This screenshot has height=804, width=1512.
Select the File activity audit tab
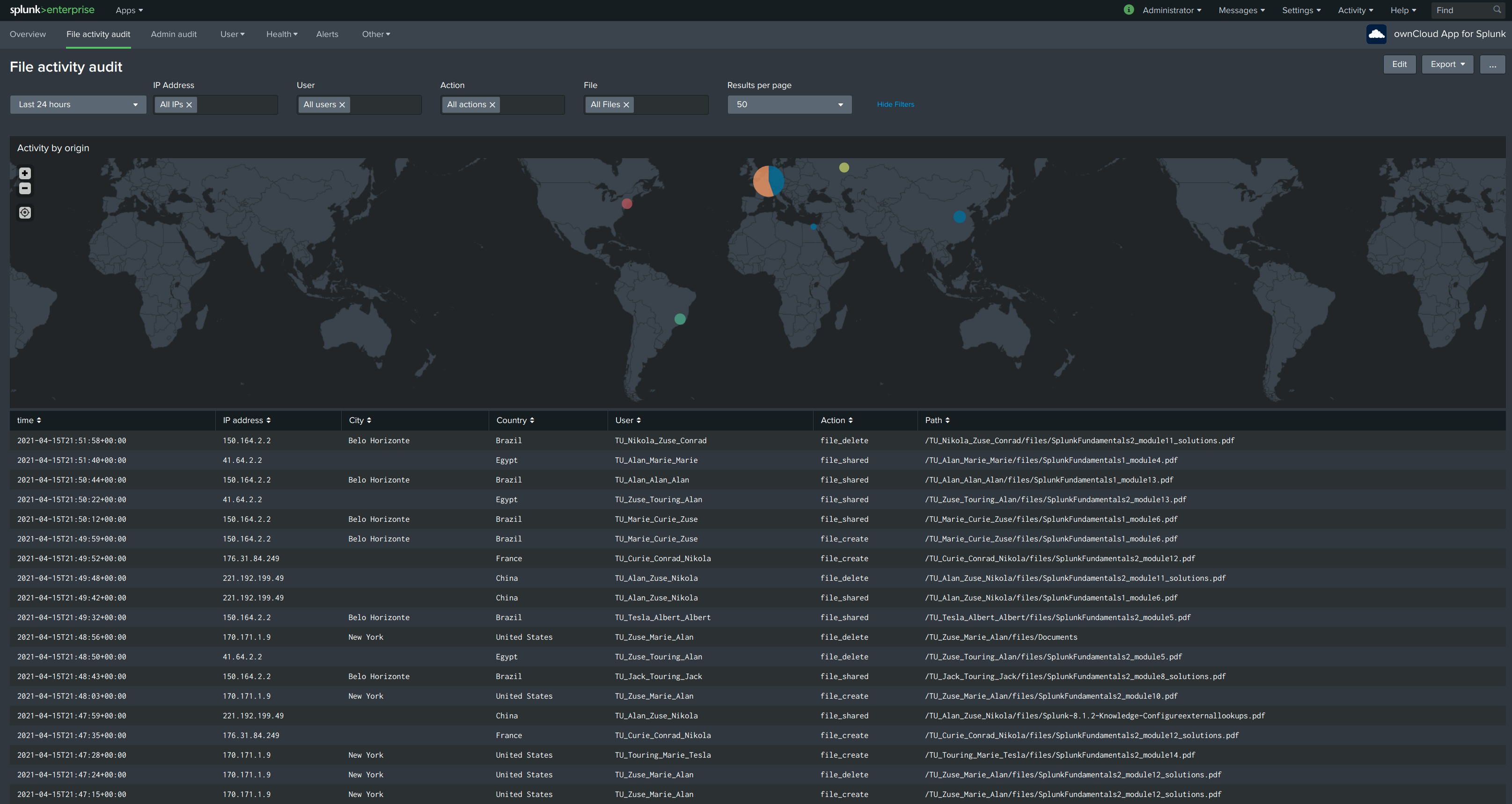click(98, 34)
